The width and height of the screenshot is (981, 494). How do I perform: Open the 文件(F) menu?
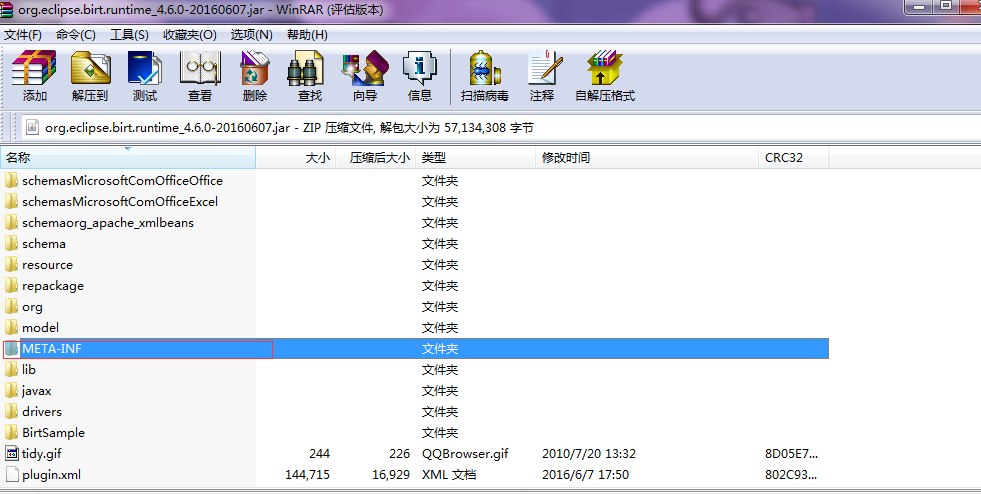pyautogui.click(x=23, y=34)
